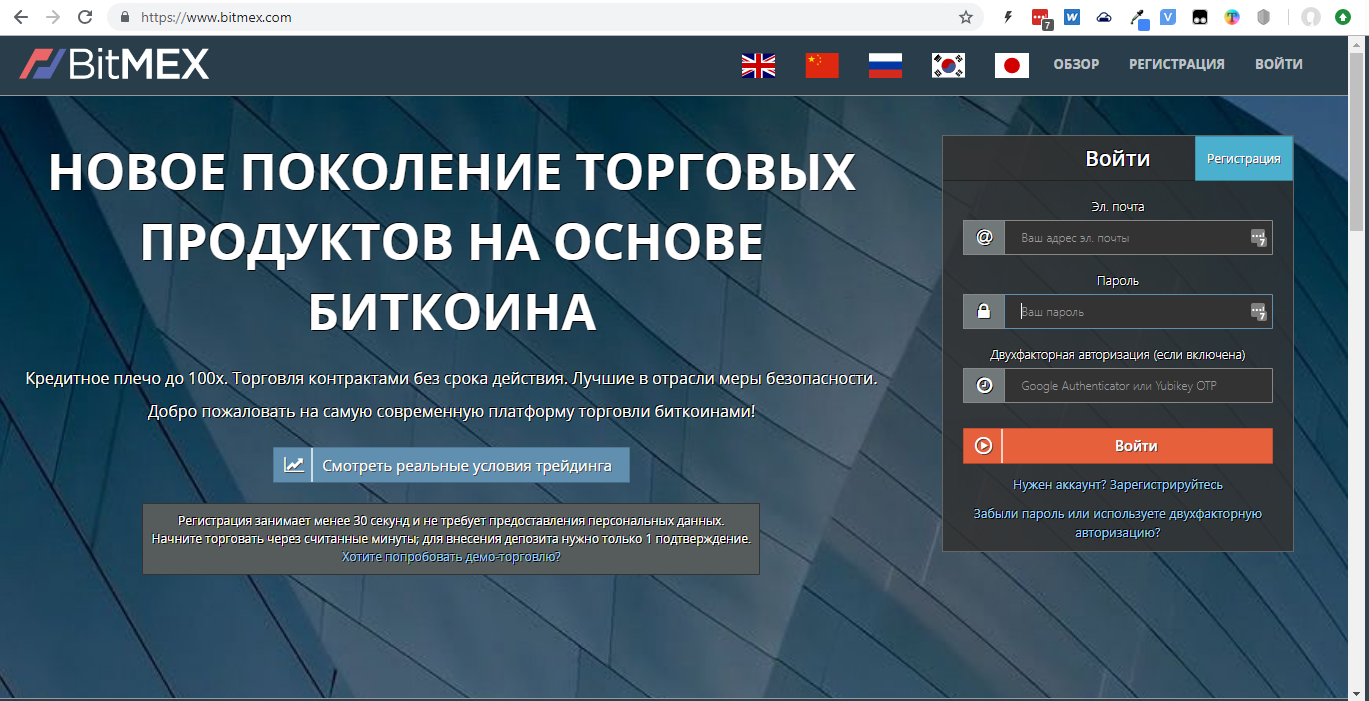Focus the two-factor OTP field
Viewport: 1369px width, 701px height.
1136,386
